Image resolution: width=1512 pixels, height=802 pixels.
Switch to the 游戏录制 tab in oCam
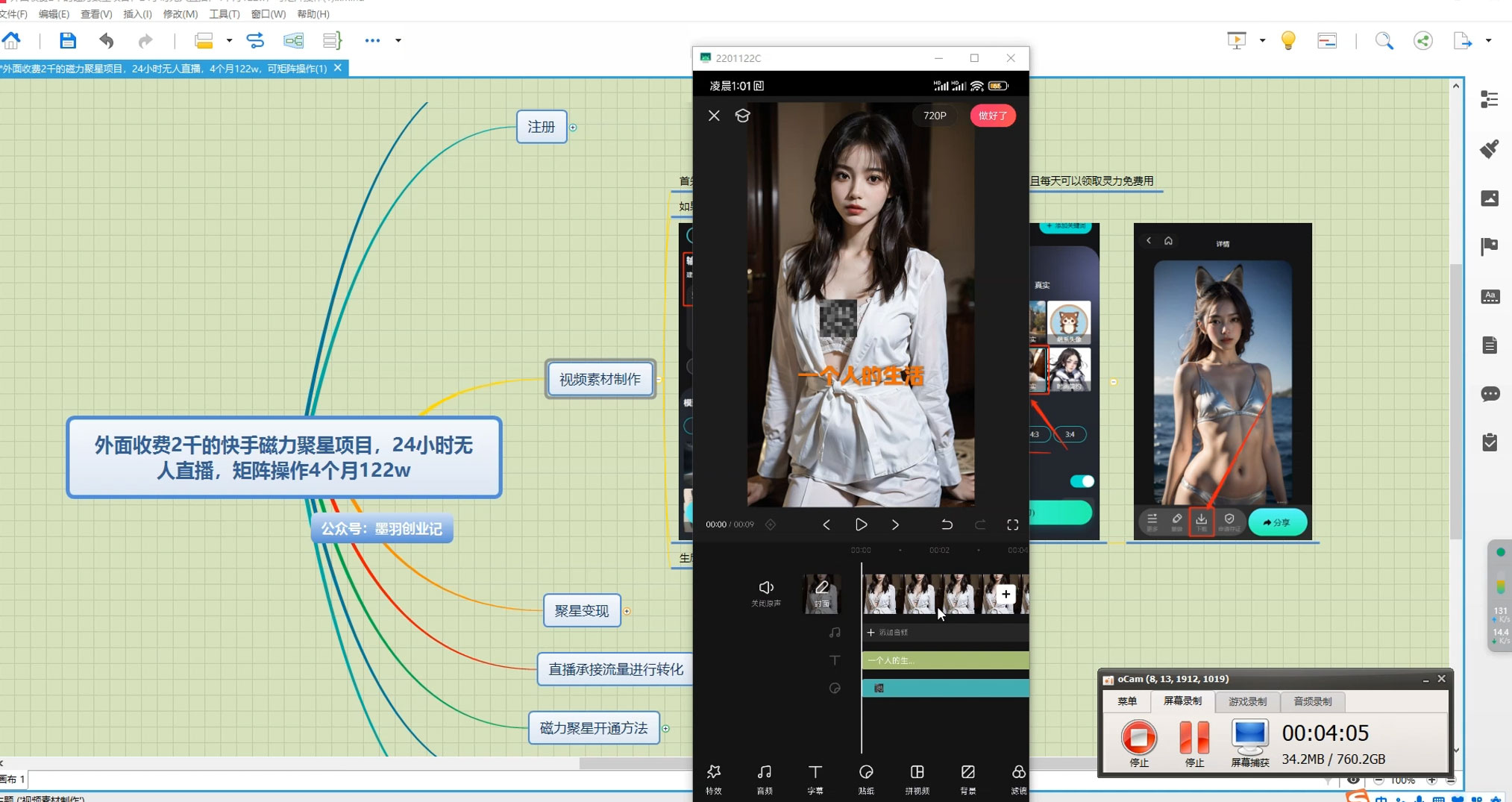click(x=1247, y=701)
